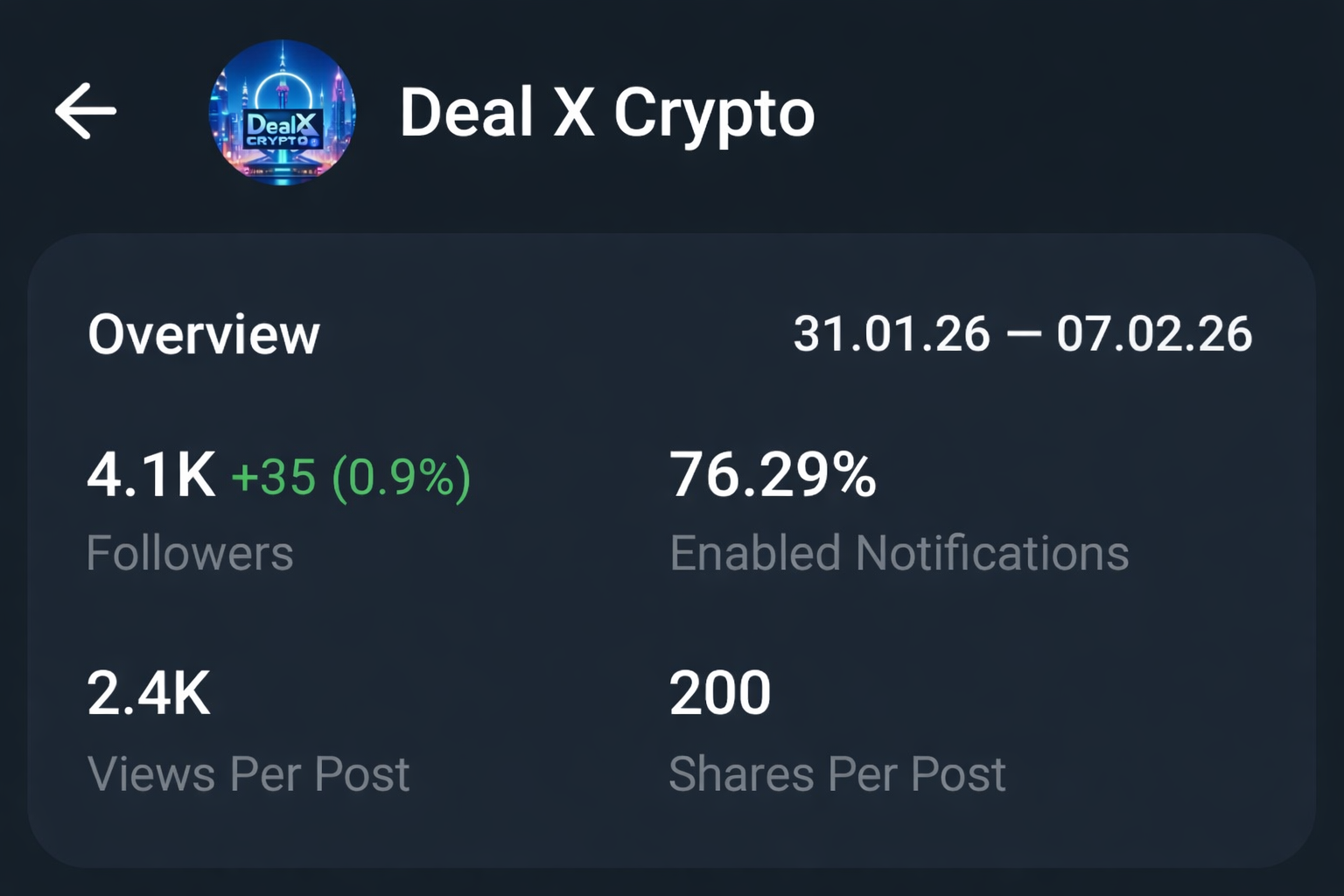Click the Views Per Post label
This screenshot has height=896, width=1344.
(248, 773)
